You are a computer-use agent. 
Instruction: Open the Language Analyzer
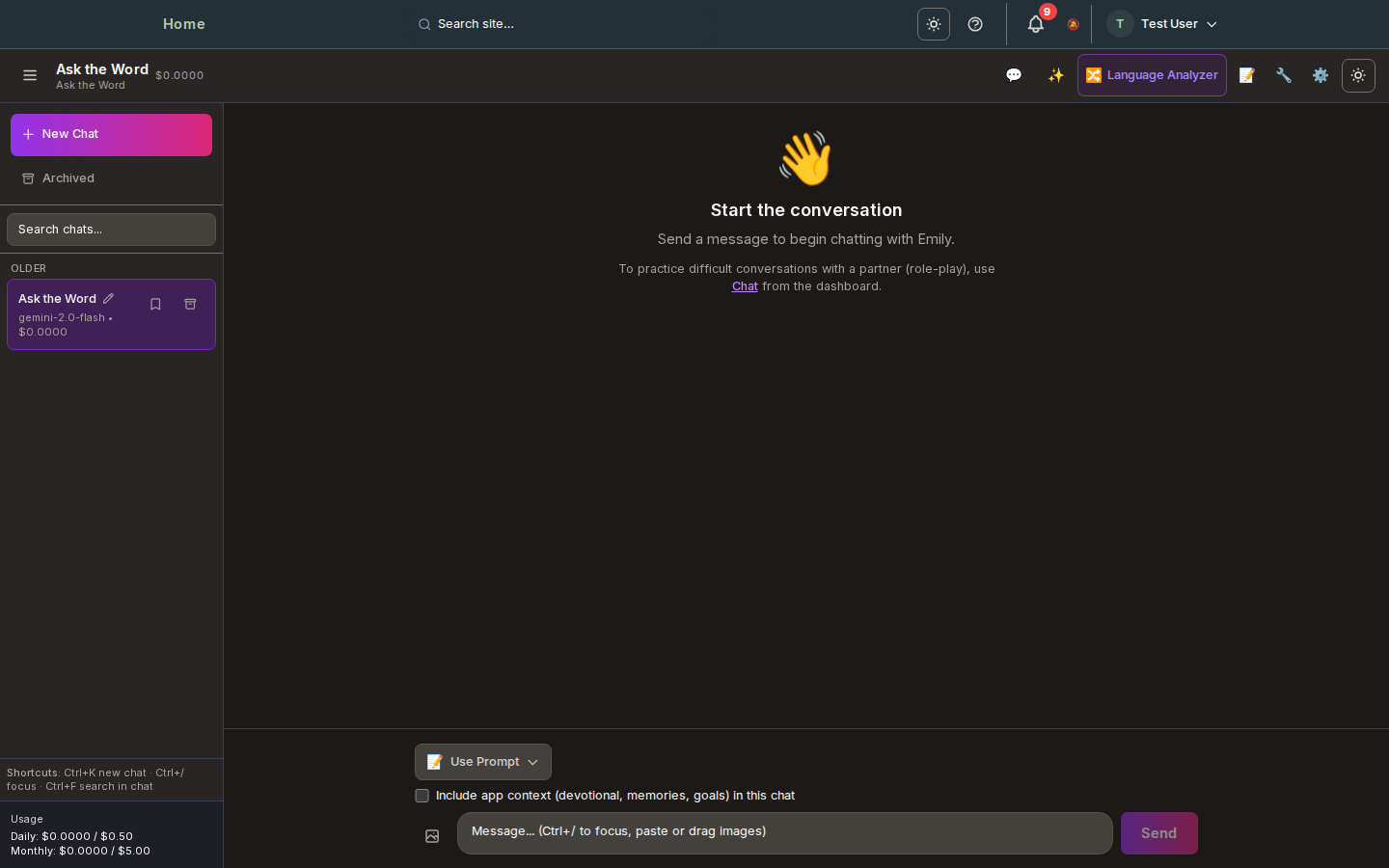point(1152,75)
